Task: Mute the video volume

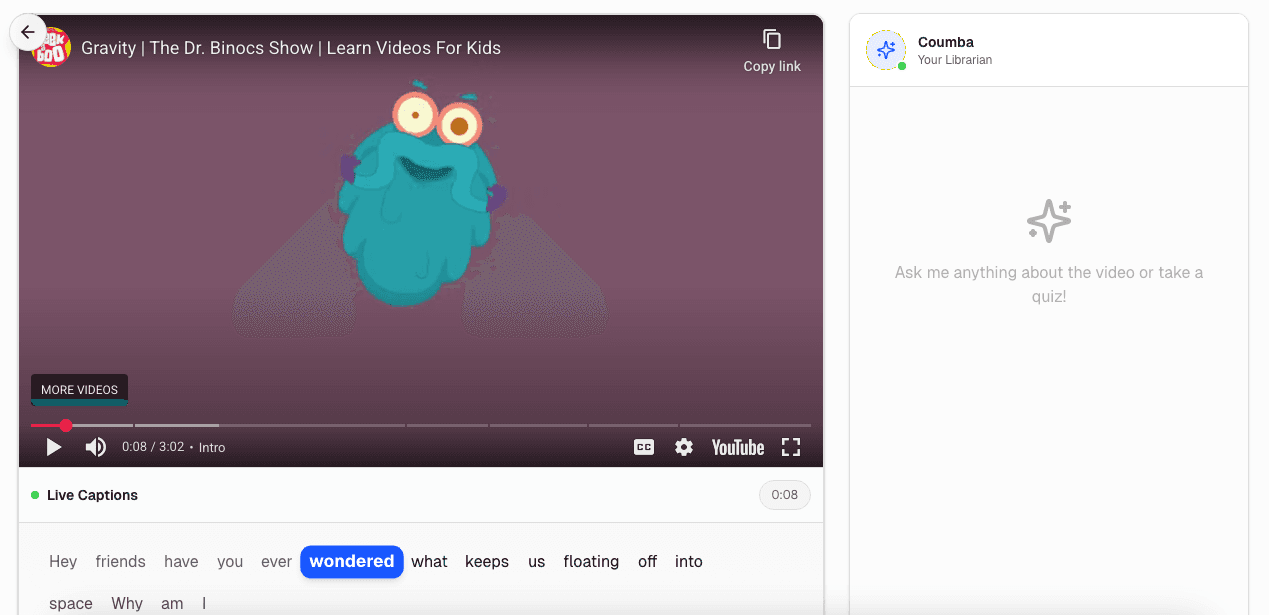Action: (x=95, y=447)
